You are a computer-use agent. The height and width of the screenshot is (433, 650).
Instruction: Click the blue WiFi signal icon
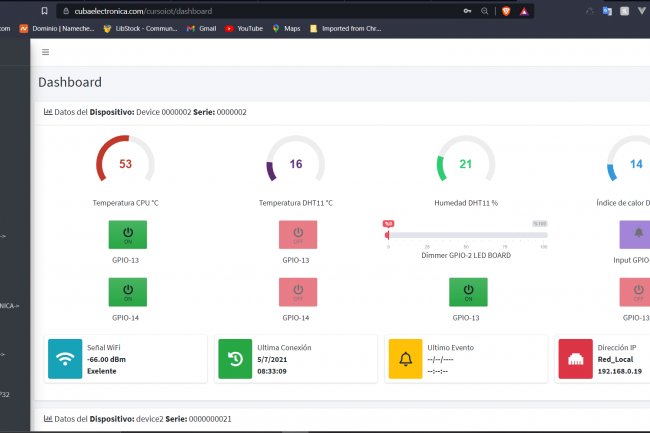pyautogui.click(x=65, y=358)
